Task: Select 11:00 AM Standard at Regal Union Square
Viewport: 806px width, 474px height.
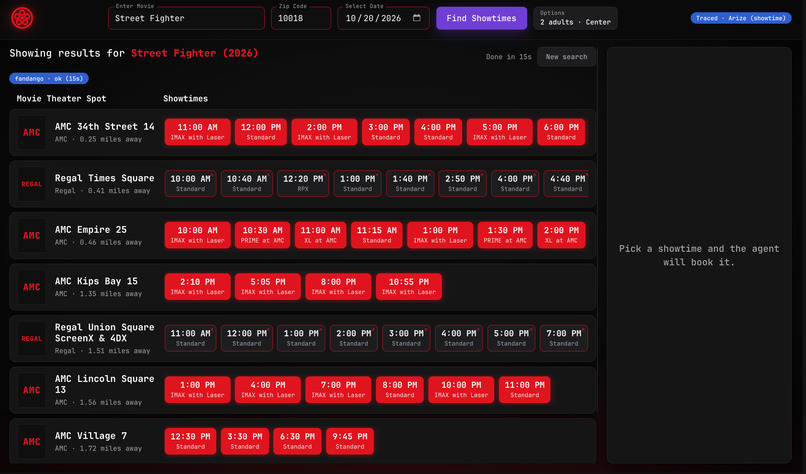Action: point(190,338)
